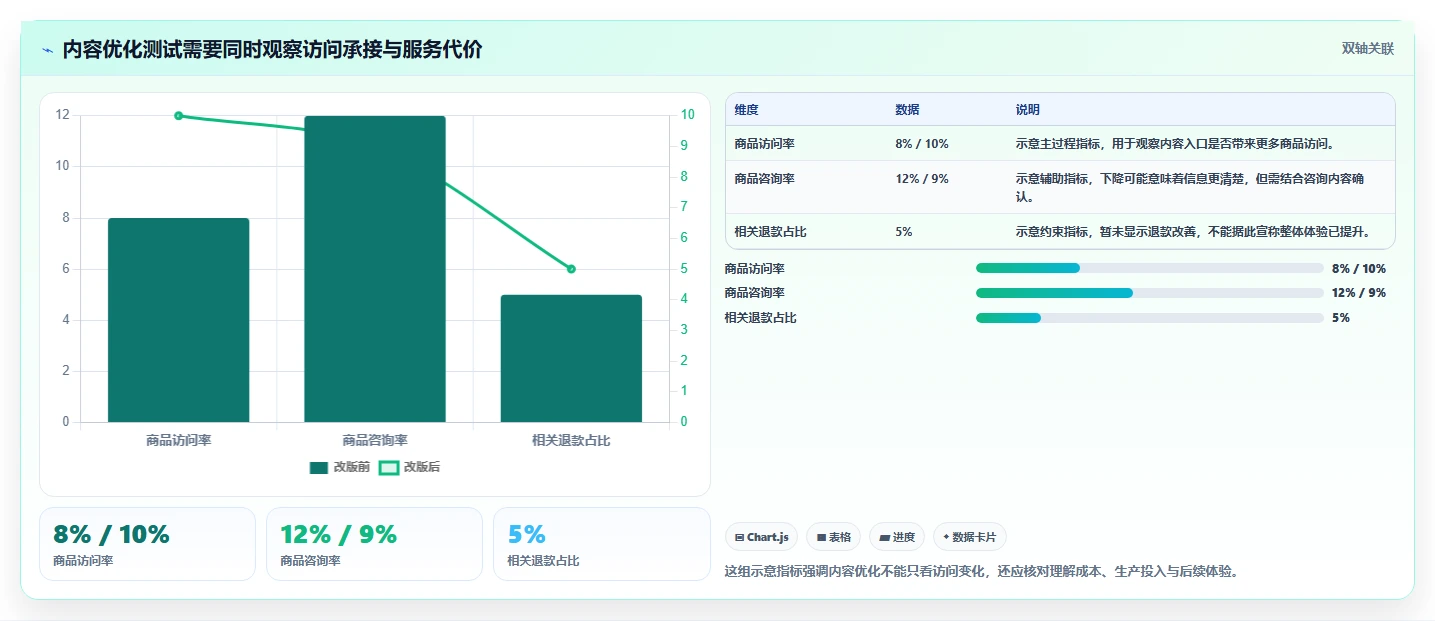Click the 商品访问率 bar in the chart
The width and height of the screenshot is (1435, 621).
coord(178,320)
